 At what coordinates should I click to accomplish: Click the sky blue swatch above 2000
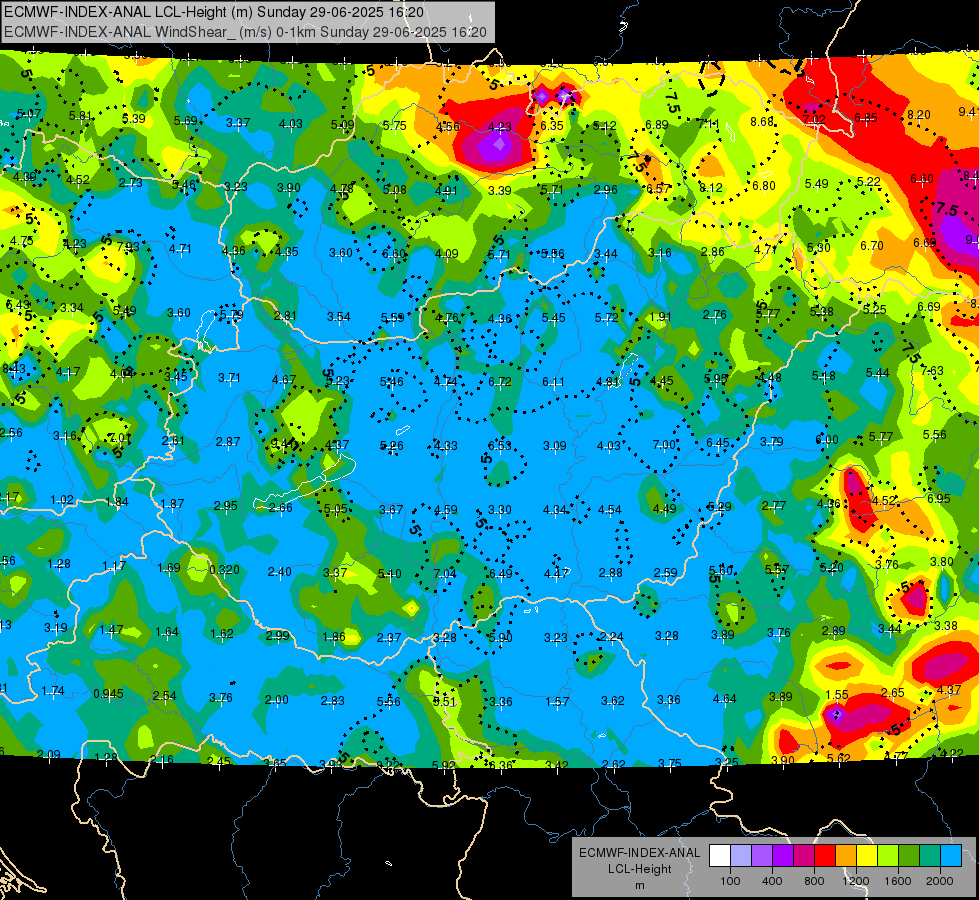(951, 856)
